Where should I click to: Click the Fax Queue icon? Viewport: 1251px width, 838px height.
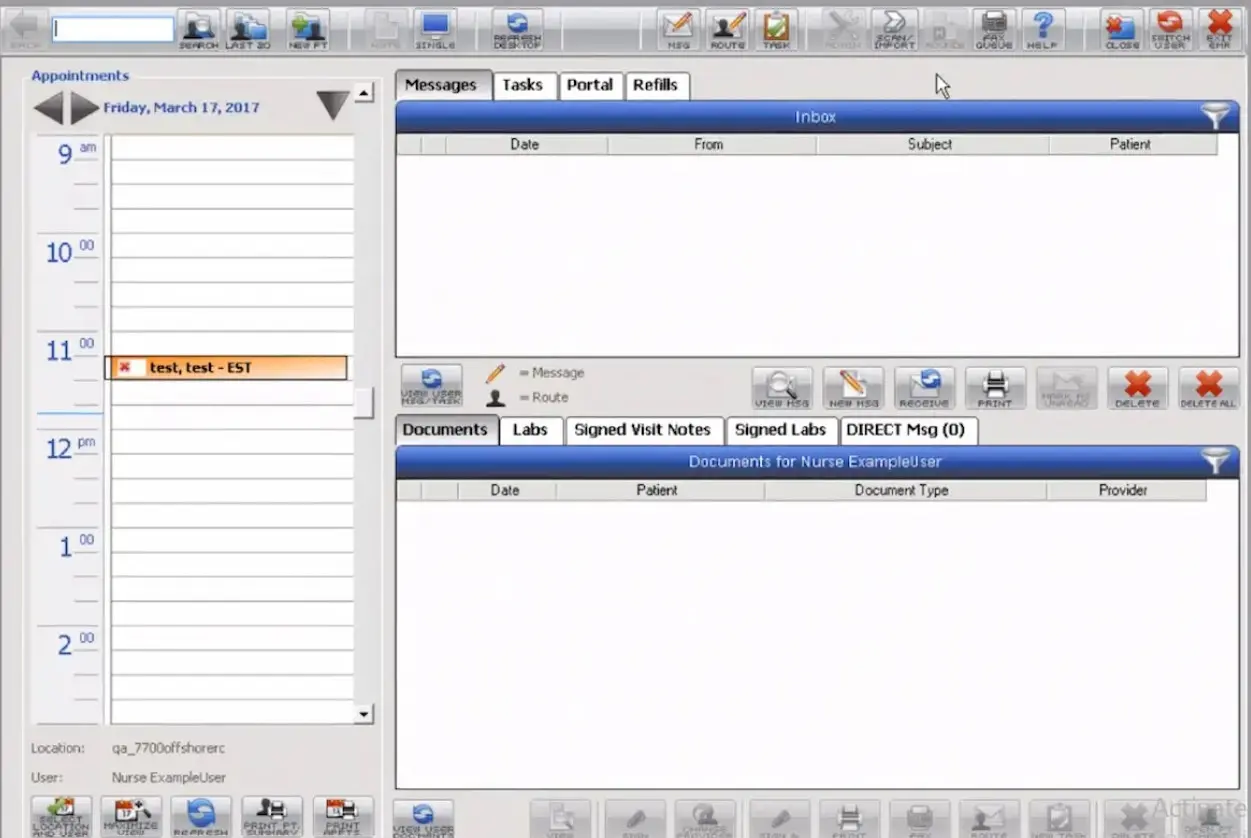click(x=993, y=30)
